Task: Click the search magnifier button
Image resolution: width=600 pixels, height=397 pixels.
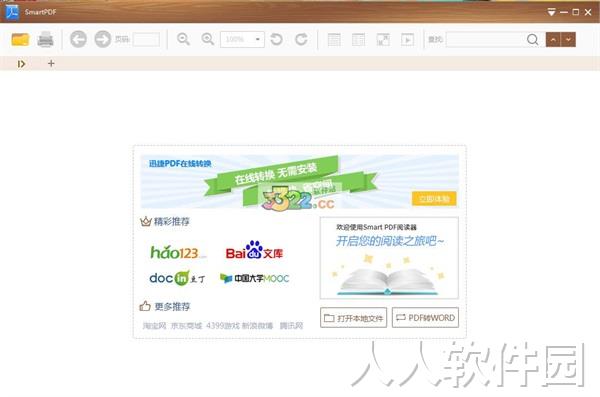Action: pyautogui.click(x=532, y=39)
